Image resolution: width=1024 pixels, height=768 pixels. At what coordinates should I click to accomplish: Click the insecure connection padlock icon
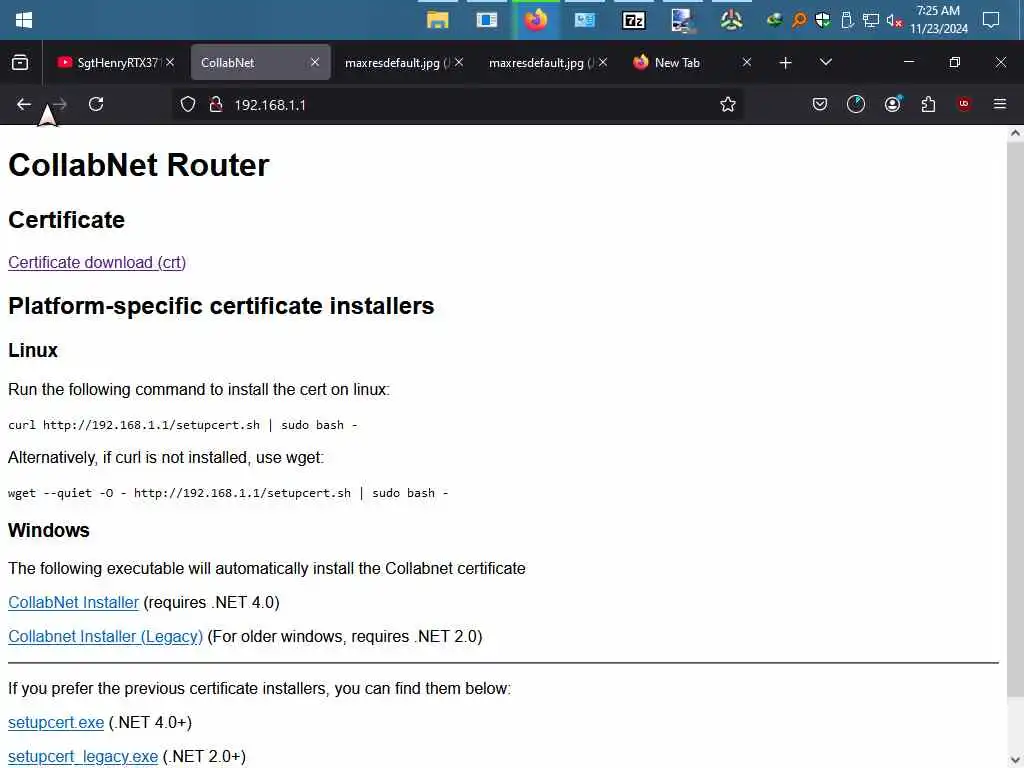point(216,104)
